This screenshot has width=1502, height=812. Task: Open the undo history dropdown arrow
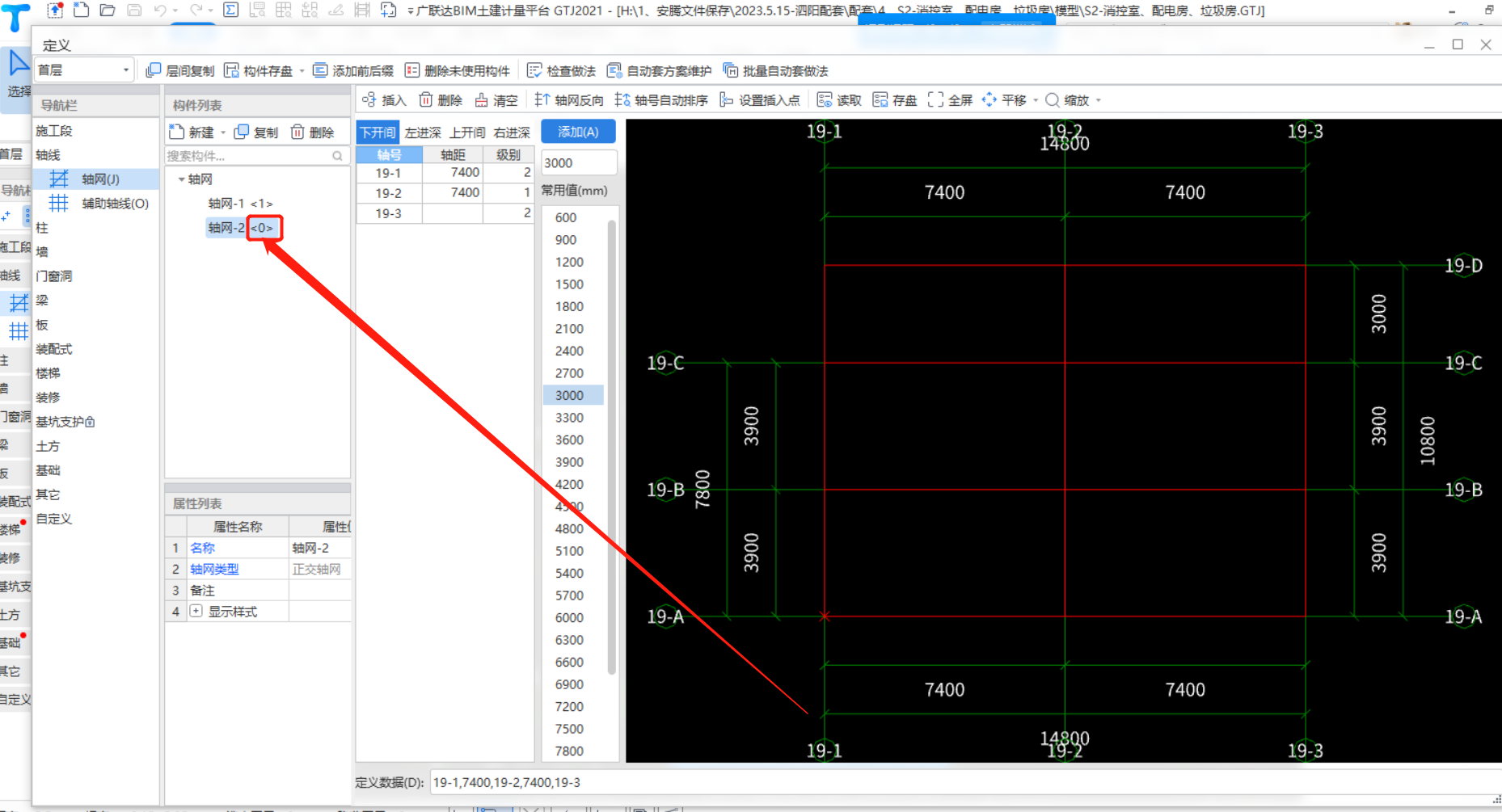175,11
